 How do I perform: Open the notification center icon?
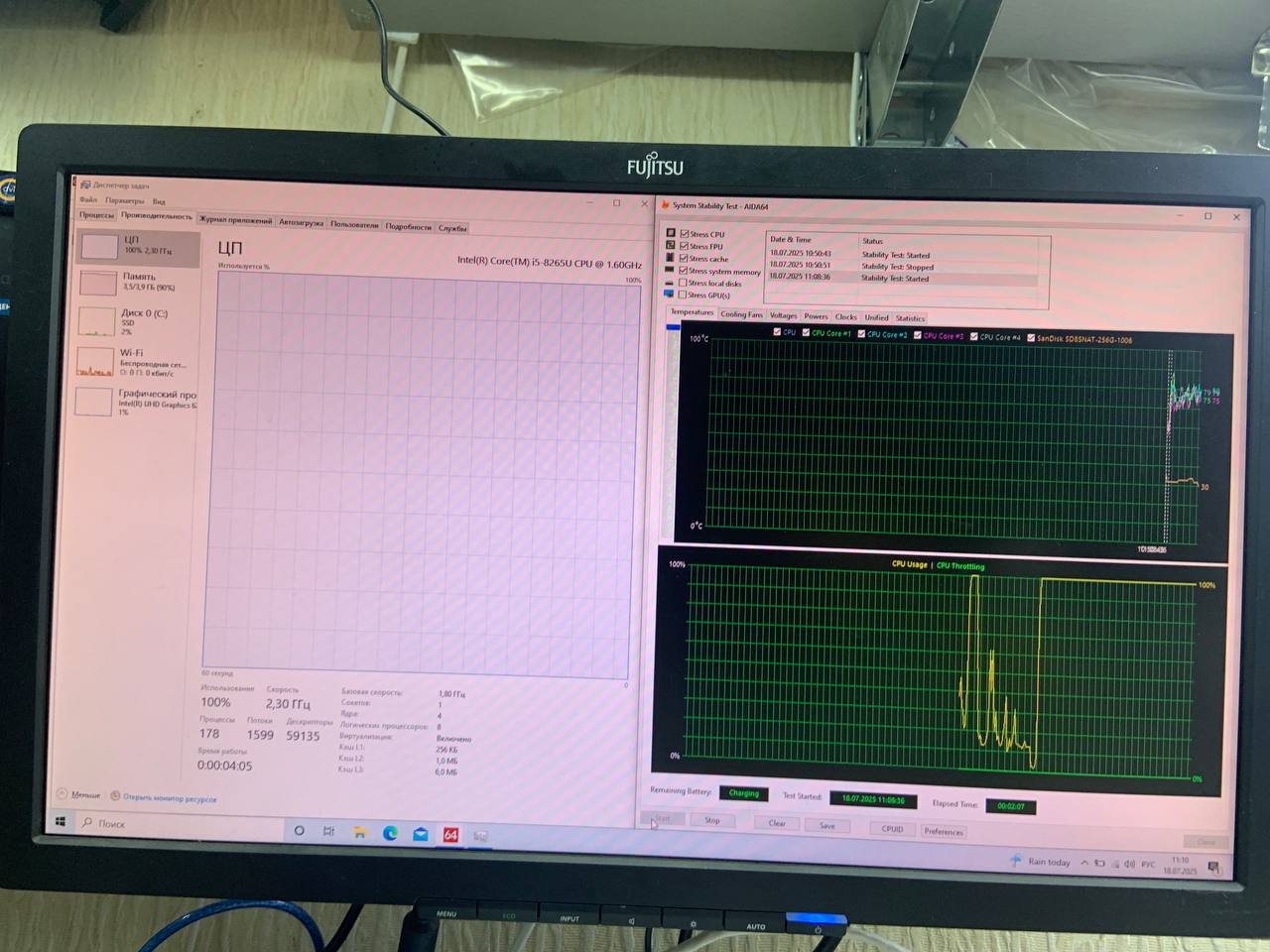1213,869
